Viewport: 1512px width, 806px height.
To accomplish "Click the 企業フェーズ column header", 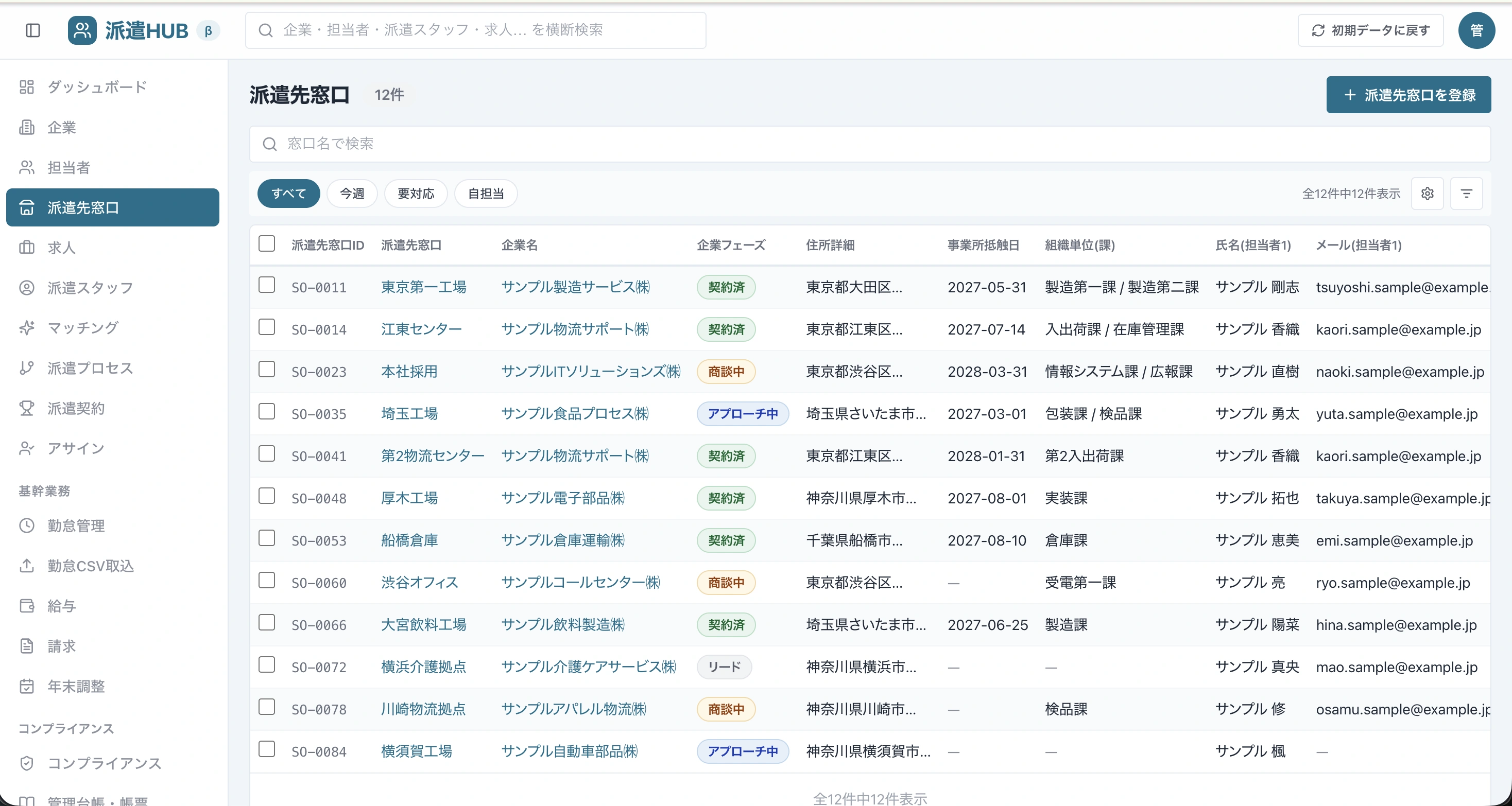I will (731, 244).
